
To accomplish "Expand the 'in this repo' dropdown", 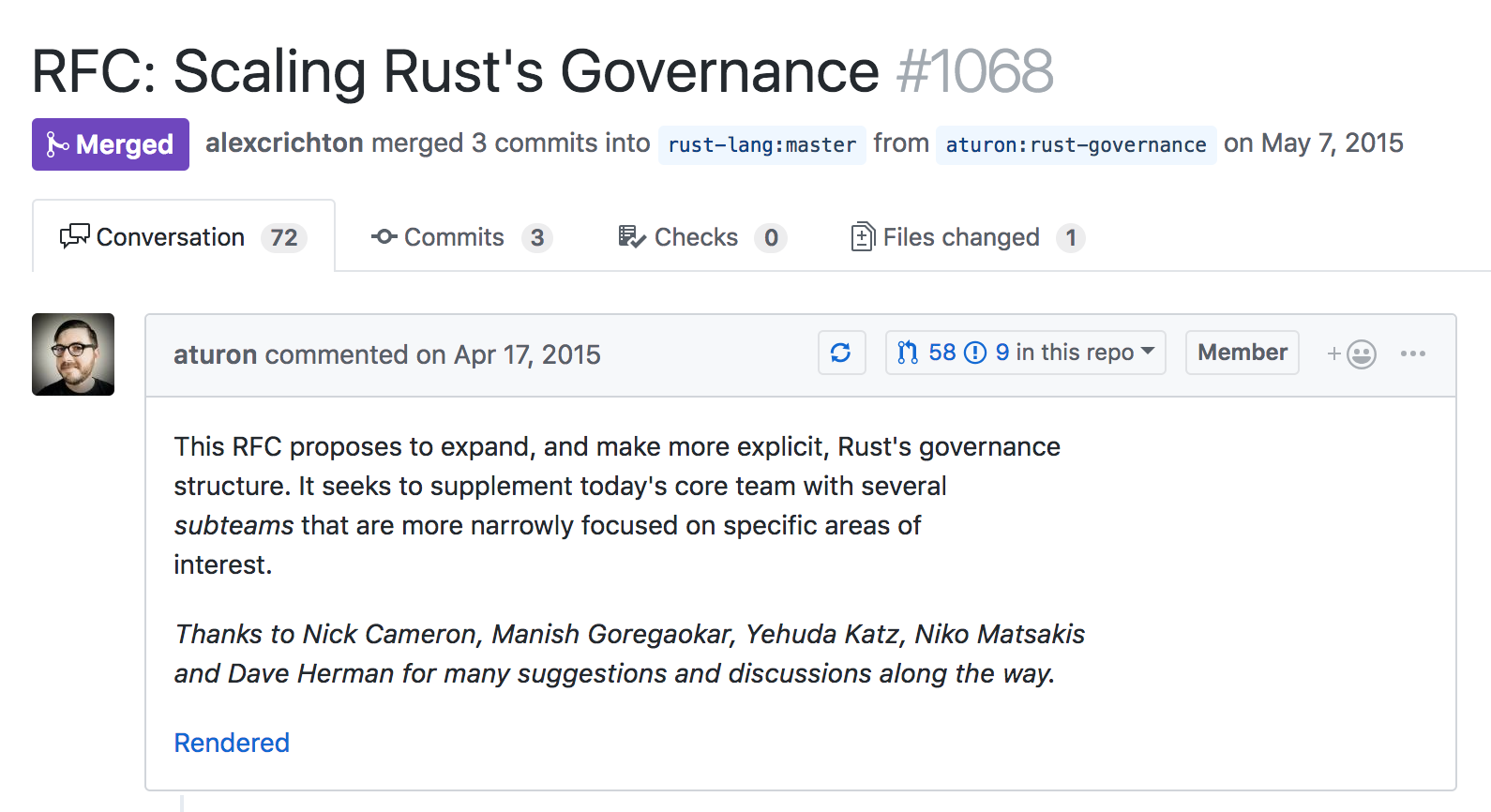I will tap(1148, 352).
